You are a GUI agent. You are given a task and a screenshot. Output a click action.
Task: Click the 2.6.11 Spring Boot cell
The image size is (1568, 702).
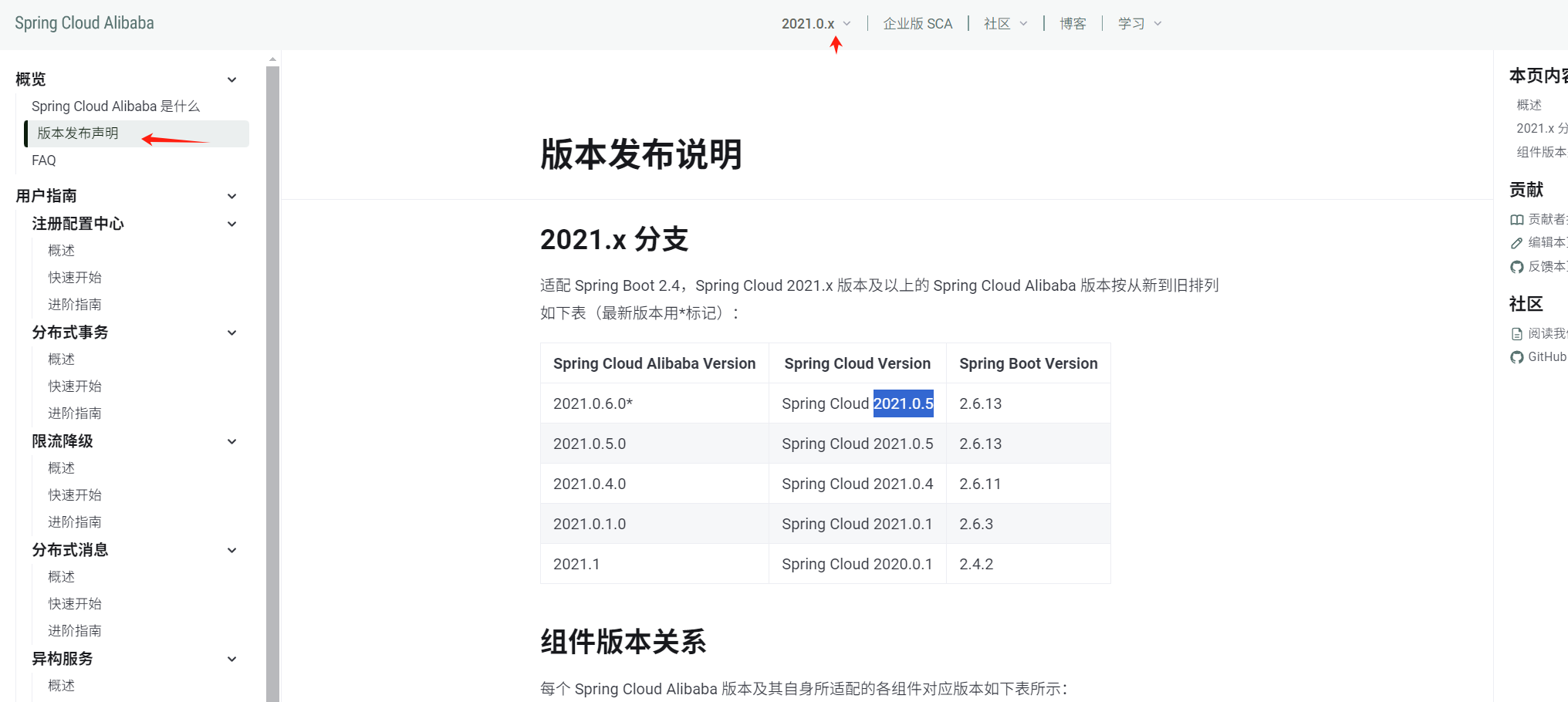pos(1029,484)
